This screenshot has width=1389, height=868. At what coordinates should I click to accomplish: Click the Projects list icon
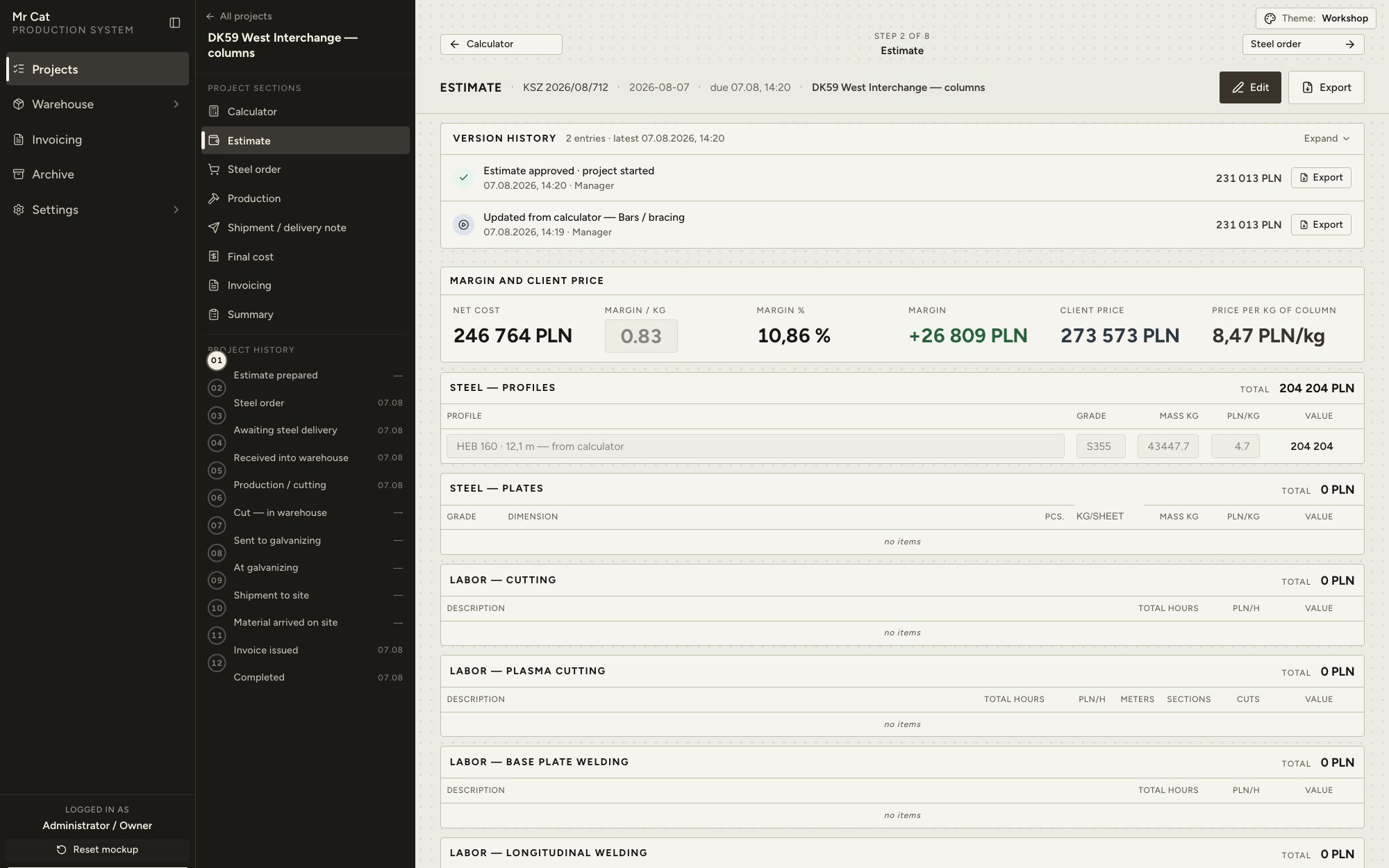pyautogui.click(x=19, y=69)
